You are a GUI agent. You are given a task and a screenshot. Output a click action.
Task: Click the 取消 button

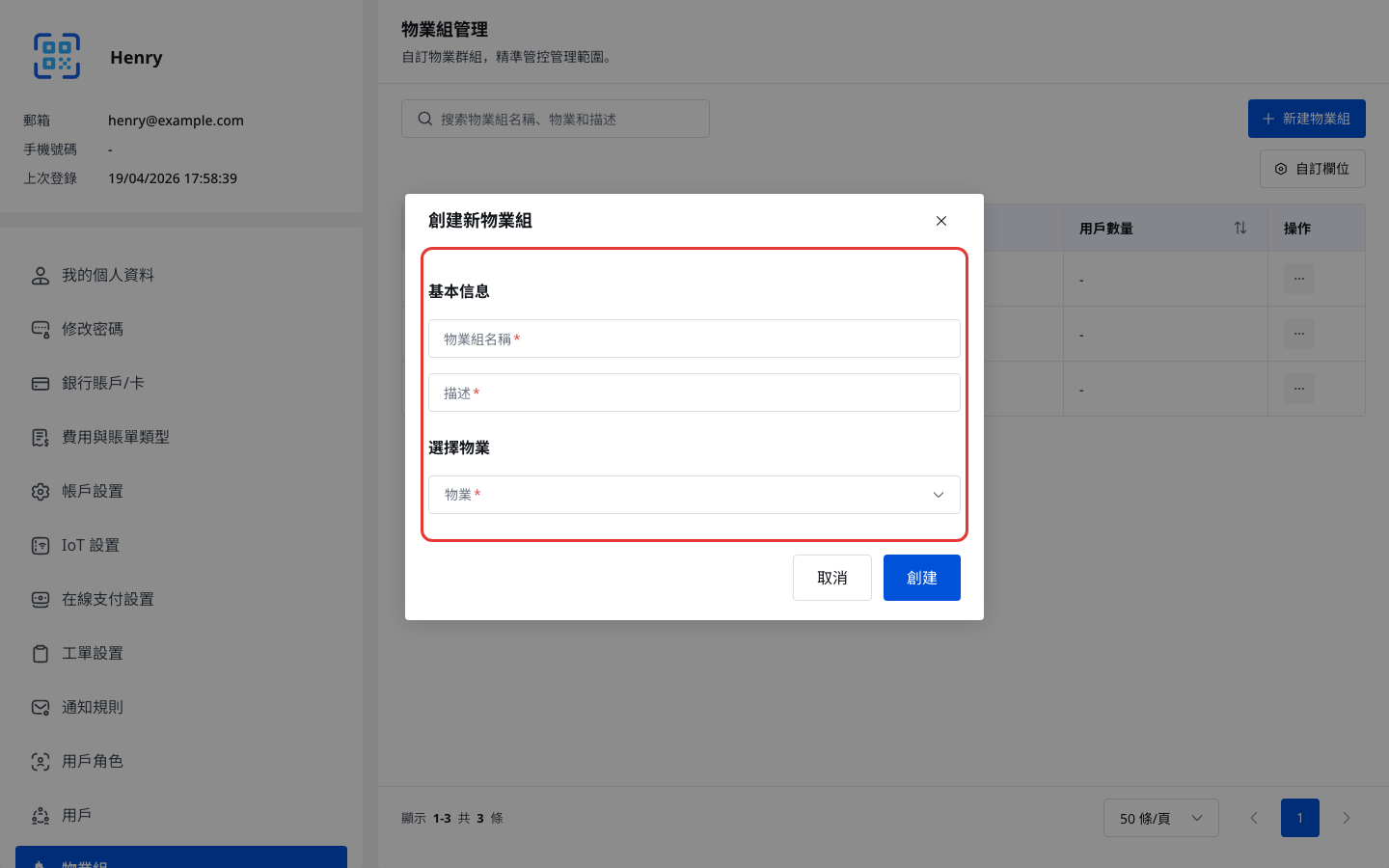[832, 578]
